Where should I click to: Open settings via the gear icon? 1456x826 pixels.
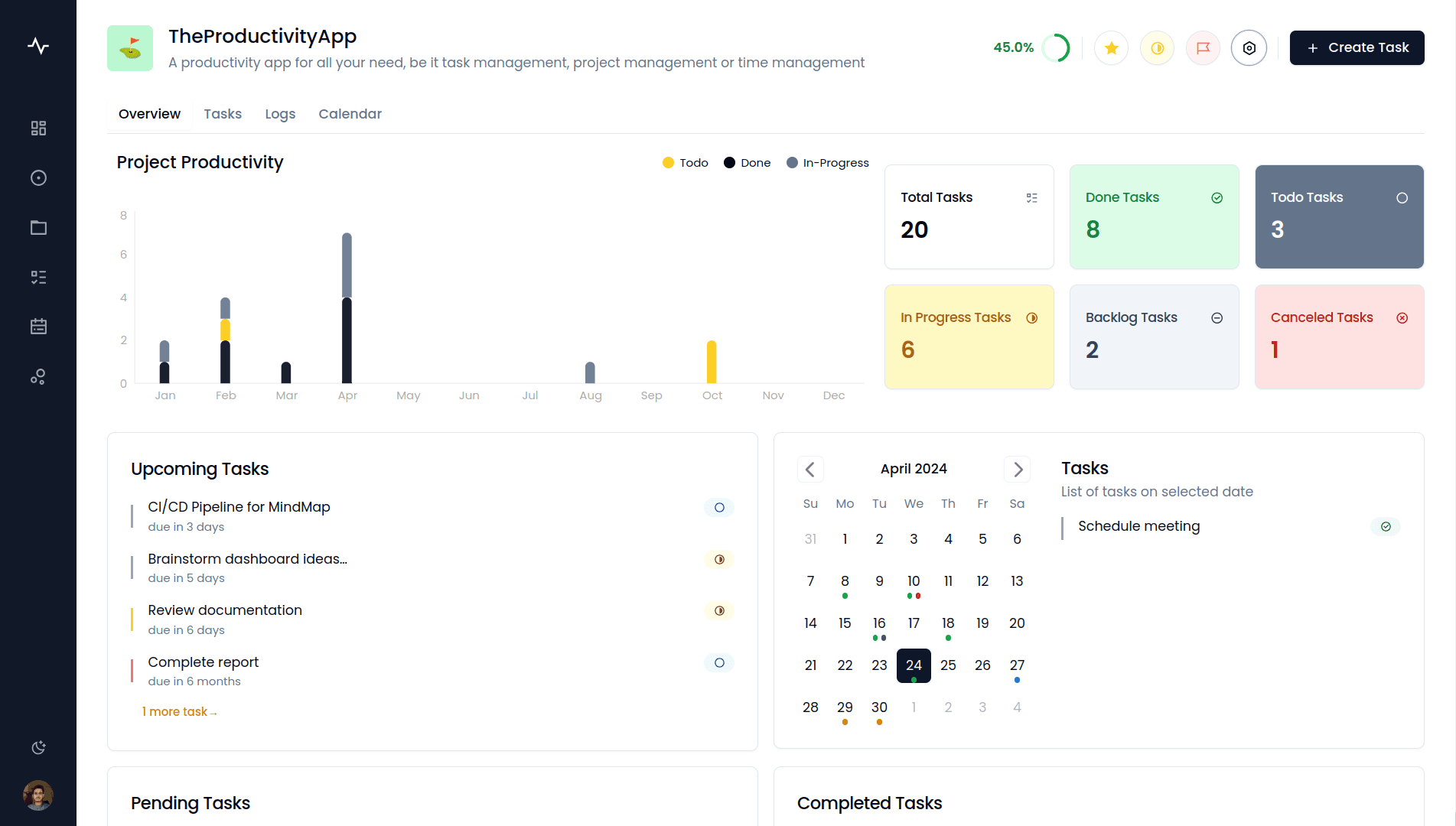coord(1249,47)
